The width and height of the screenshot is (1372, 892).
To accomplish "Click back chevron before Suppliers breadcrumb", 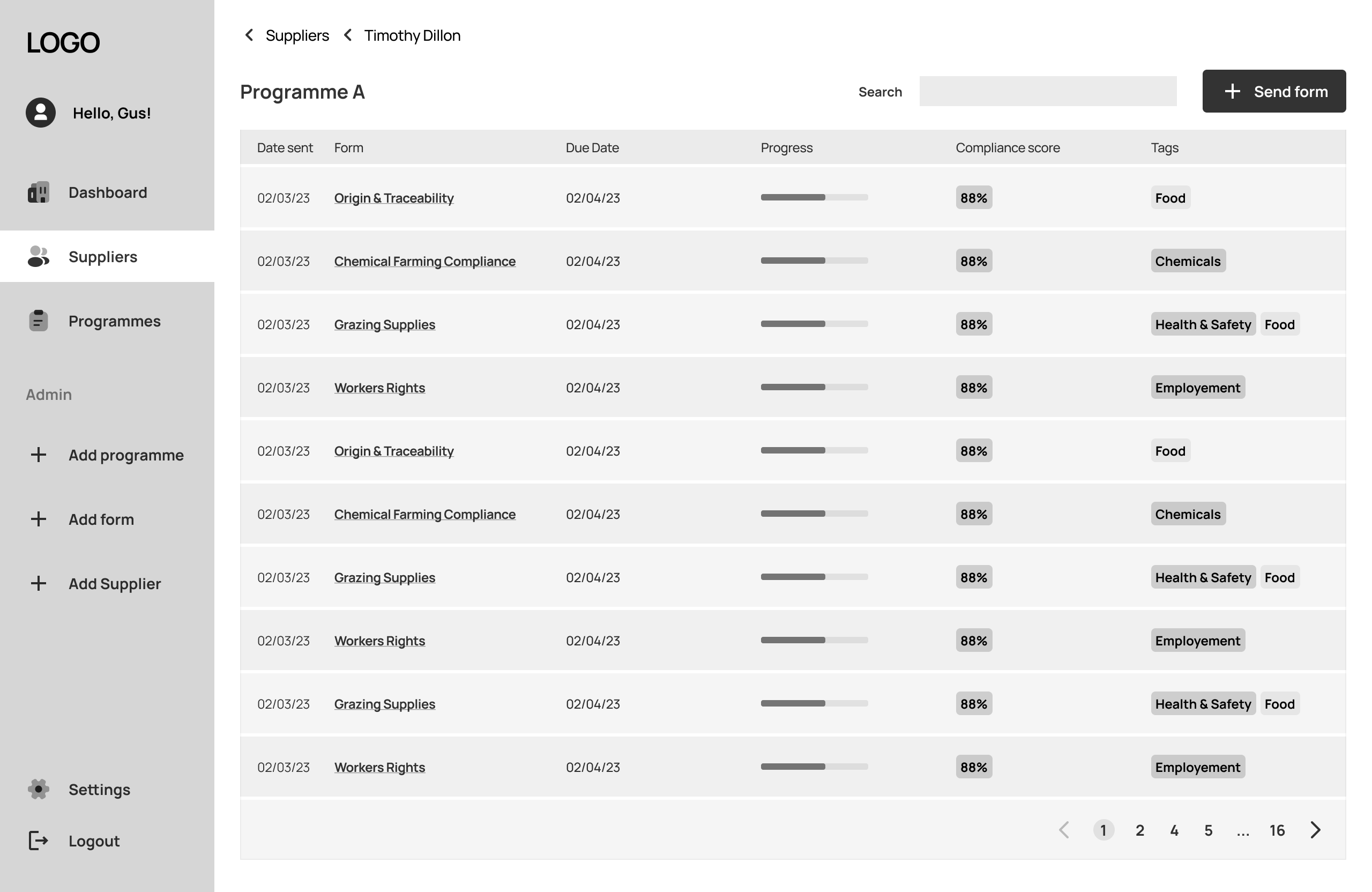I will [x=249, y=35].
